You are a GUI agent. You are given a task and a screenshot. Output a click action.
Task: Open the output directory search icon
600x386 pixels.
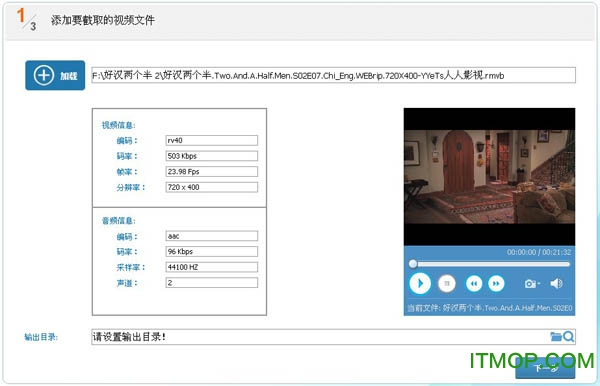click(x=568, y=337)
